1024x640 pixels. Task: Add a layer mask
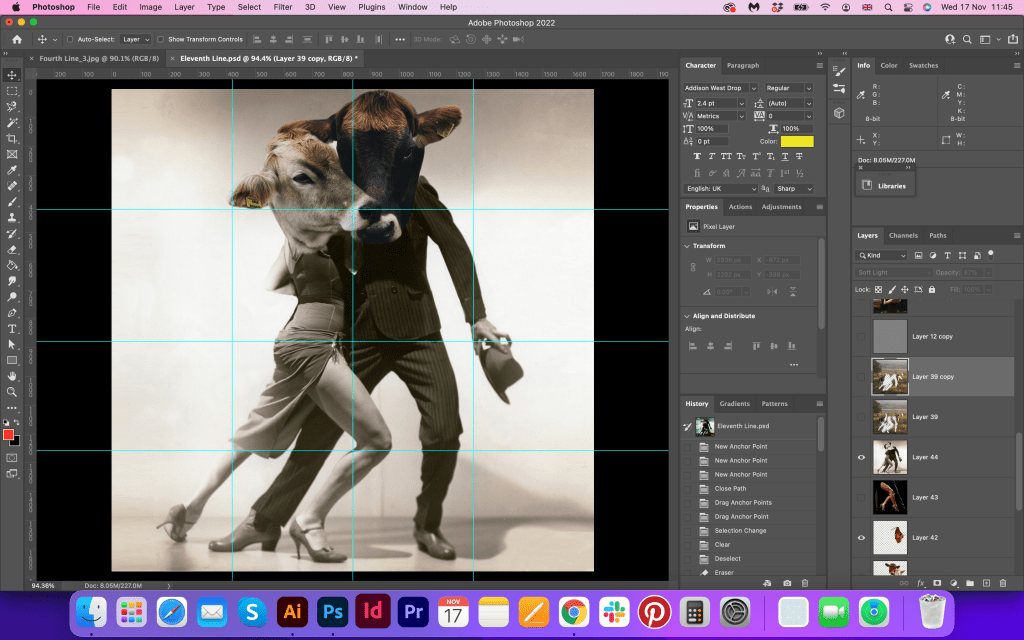(x=937, y=582)
